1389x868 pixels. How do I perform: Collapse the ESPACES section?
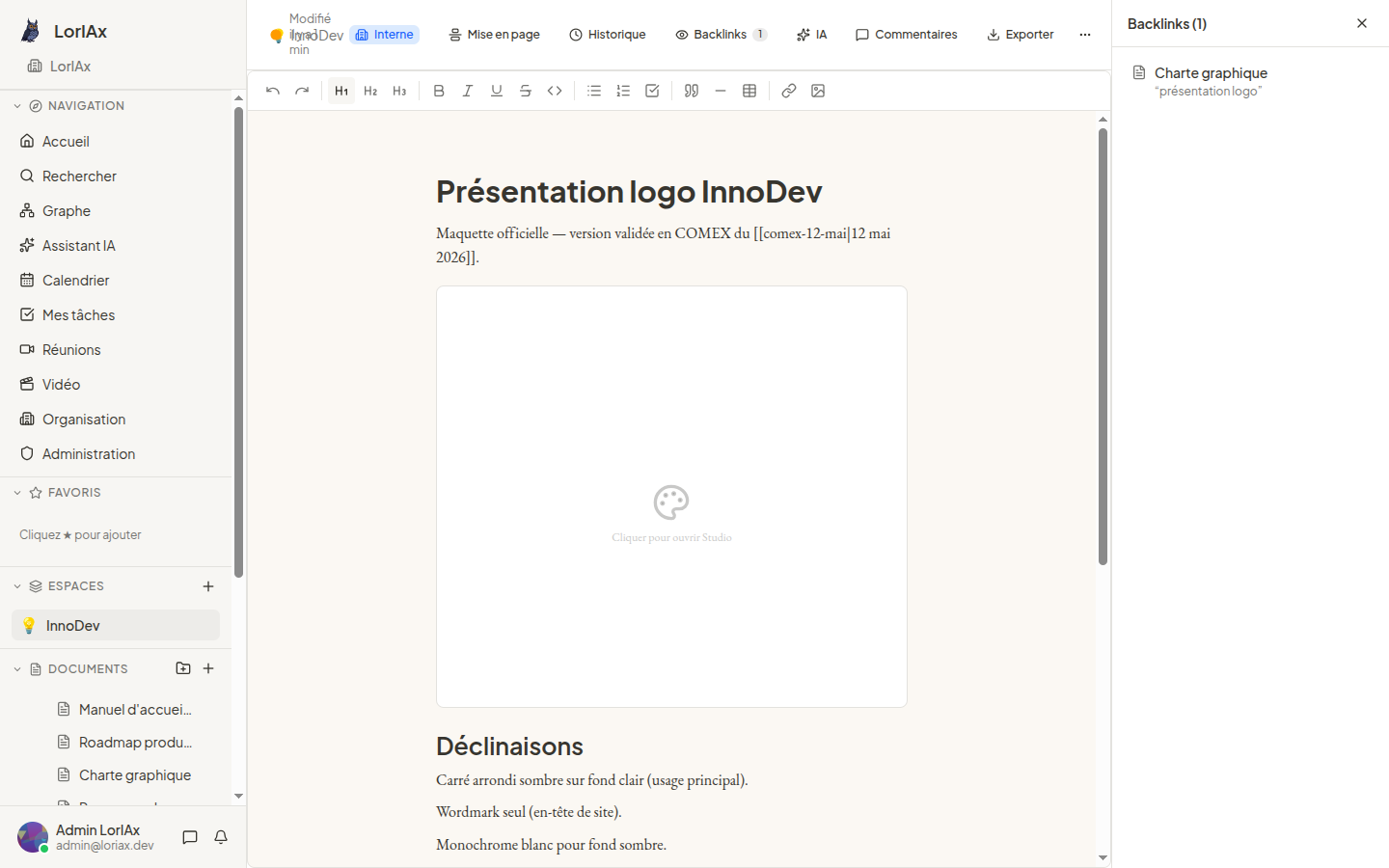[x=17, y=586]
